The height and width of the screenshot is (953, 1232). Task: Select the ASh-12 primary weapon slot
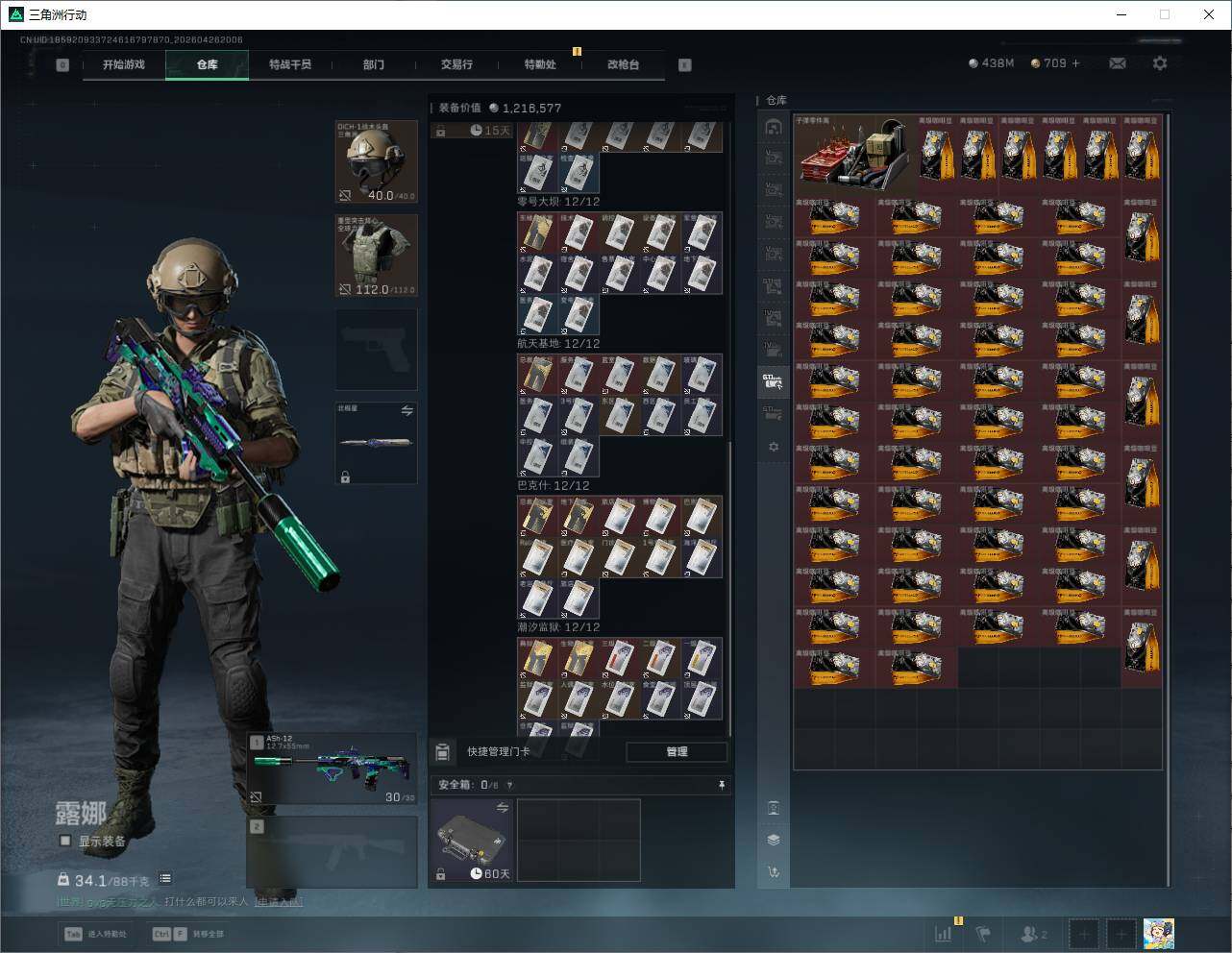(333, 770)
